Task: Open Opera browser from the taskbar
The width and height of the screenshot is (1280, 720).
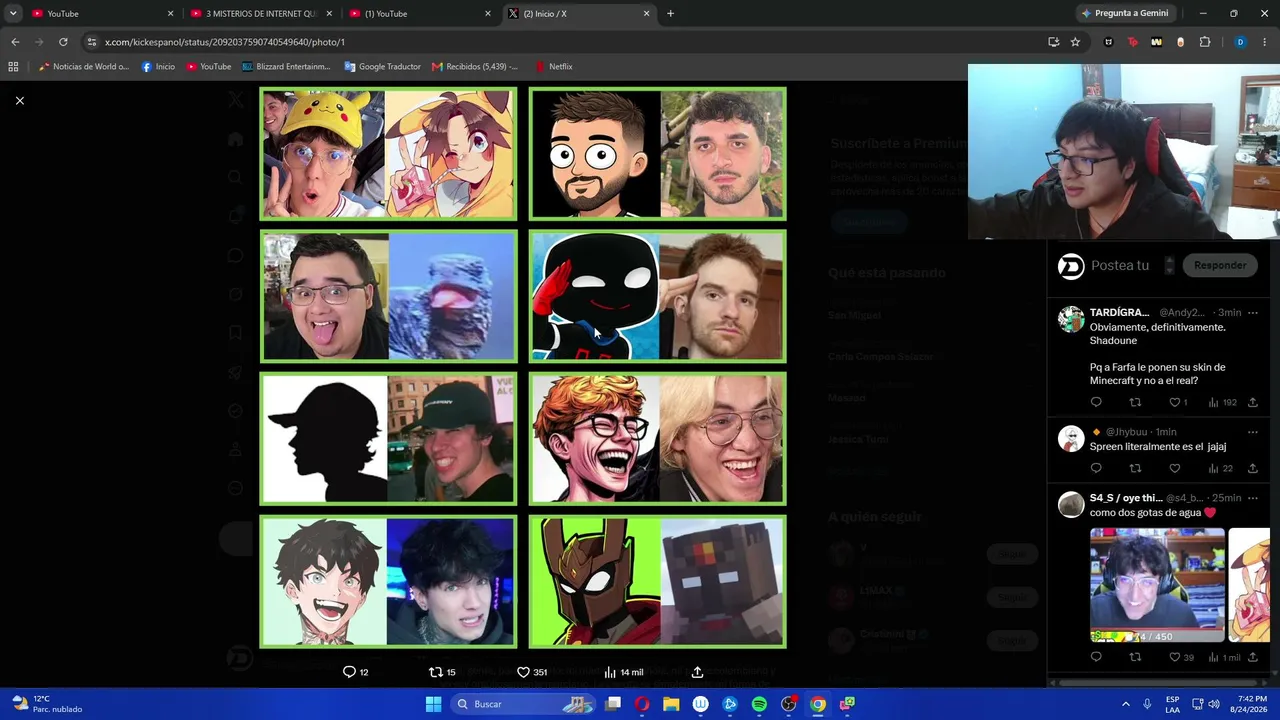Action: 642,704
